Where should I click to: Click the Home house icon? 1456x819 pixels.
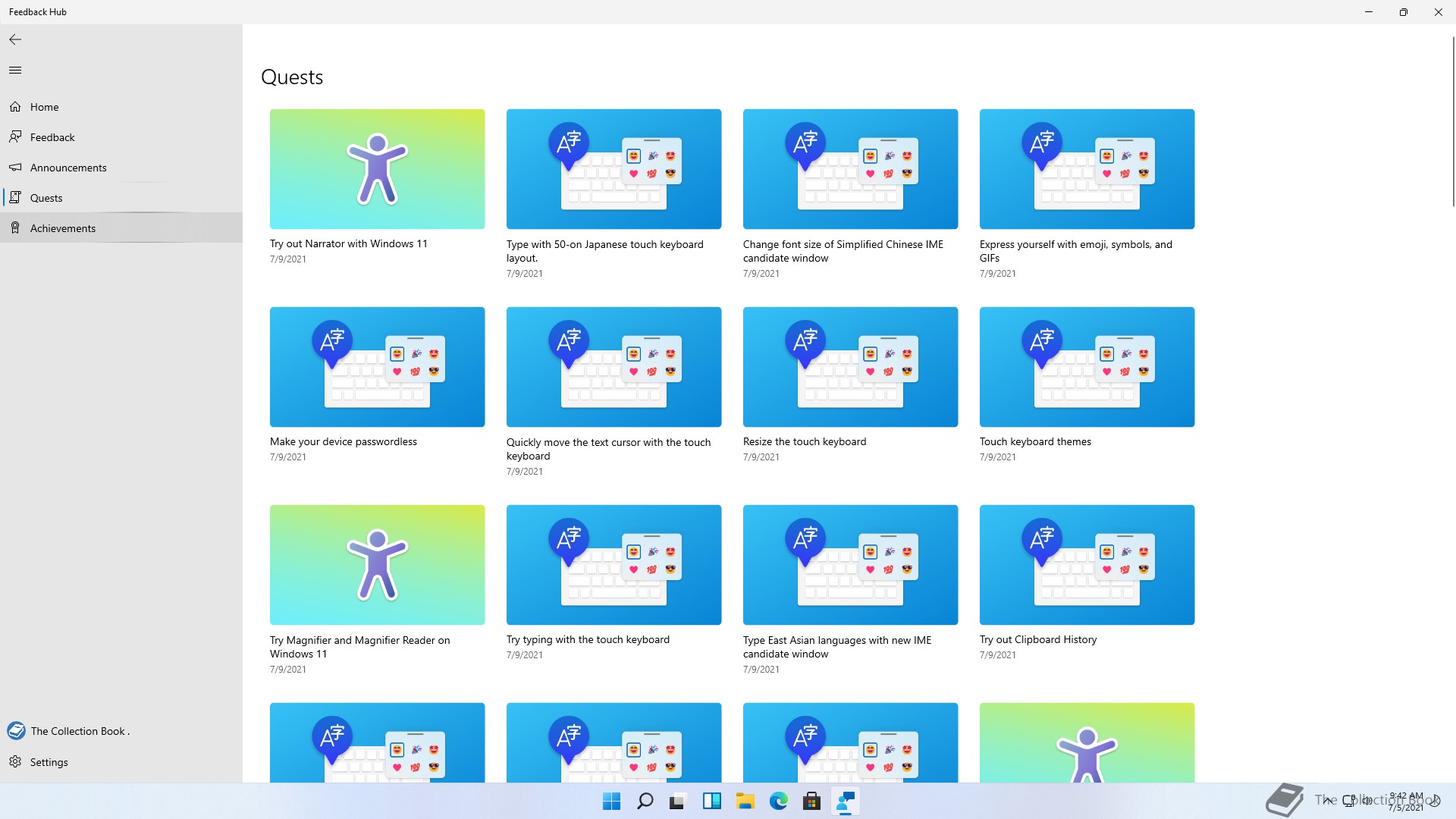(15, 107)
